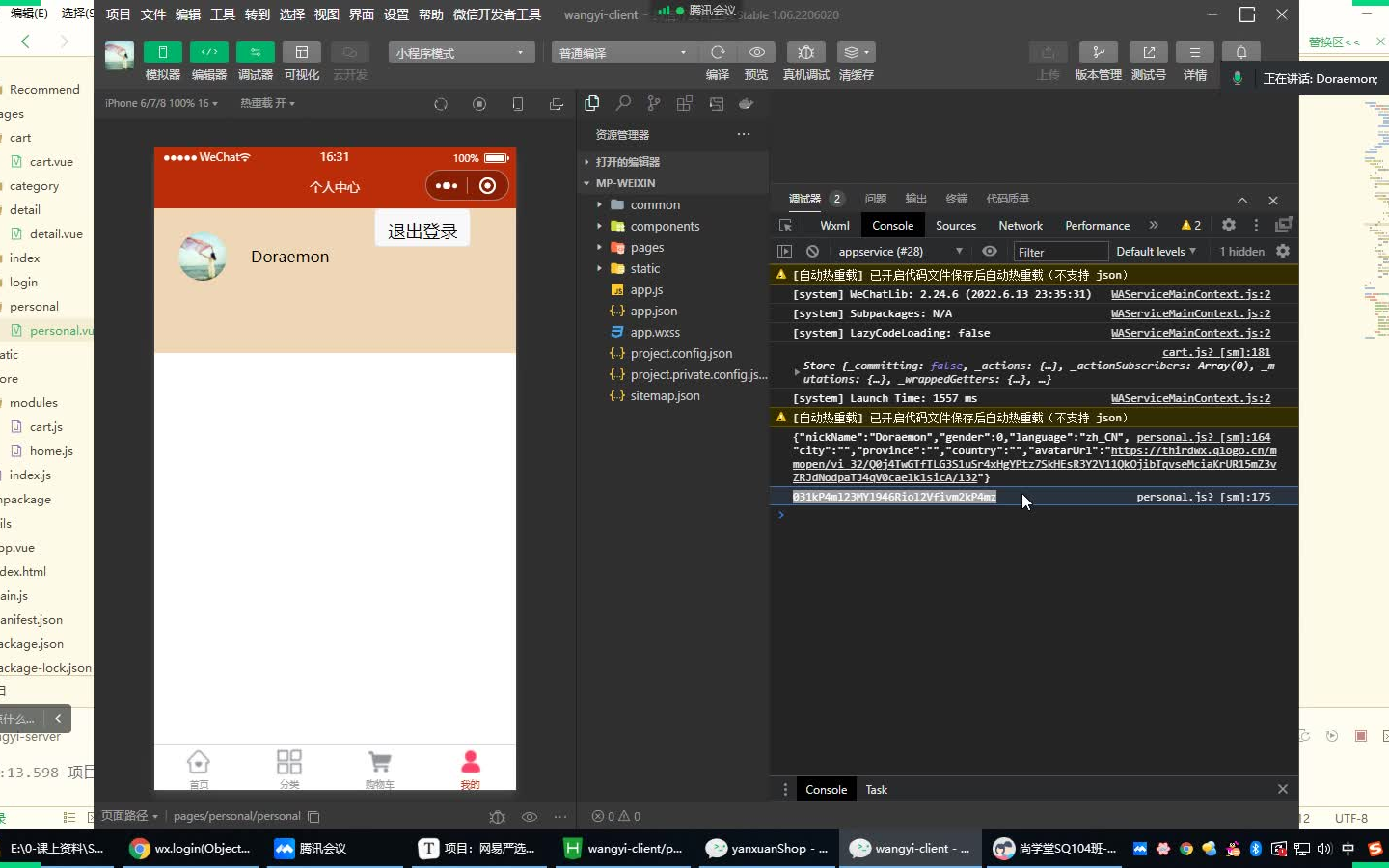The width and height of the screenshot is (1389, 868).
Task: Toggle the 调试器 debugger panel button
Action: click(x=255, y=52)
